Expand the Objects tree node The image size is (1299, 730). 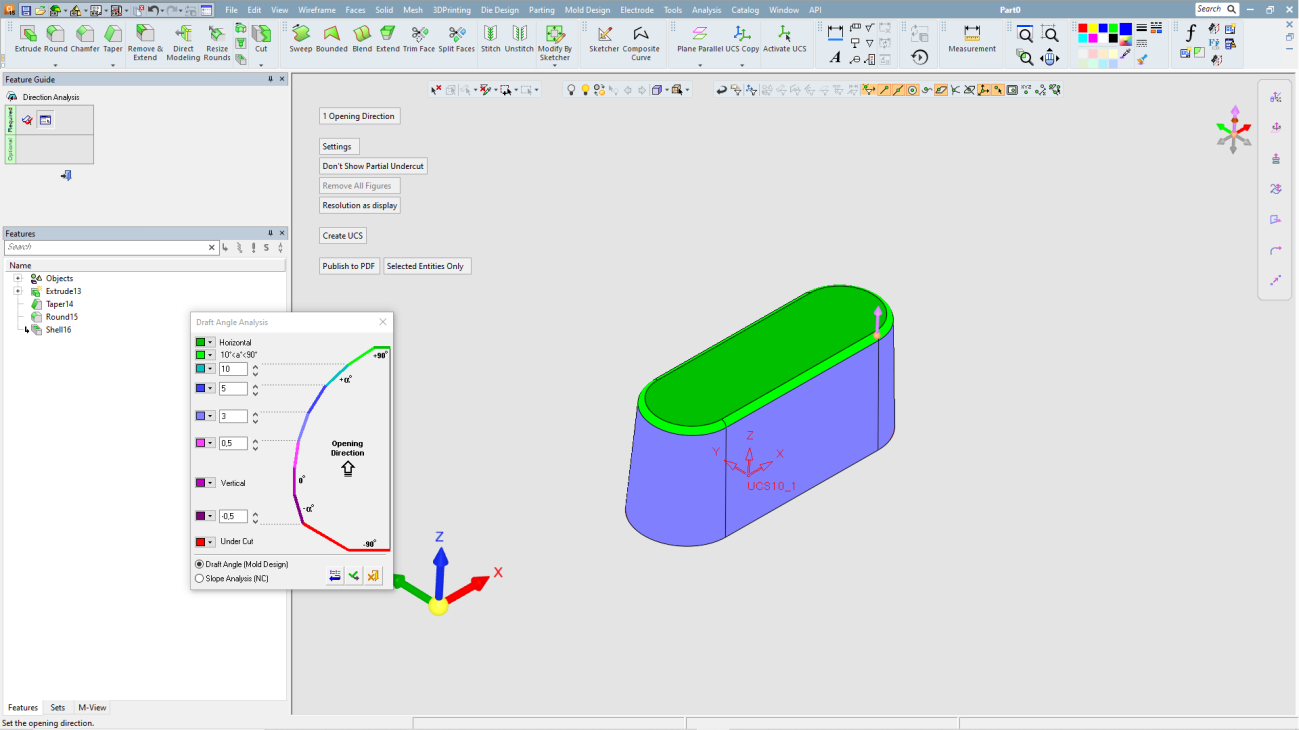point(18,279)
